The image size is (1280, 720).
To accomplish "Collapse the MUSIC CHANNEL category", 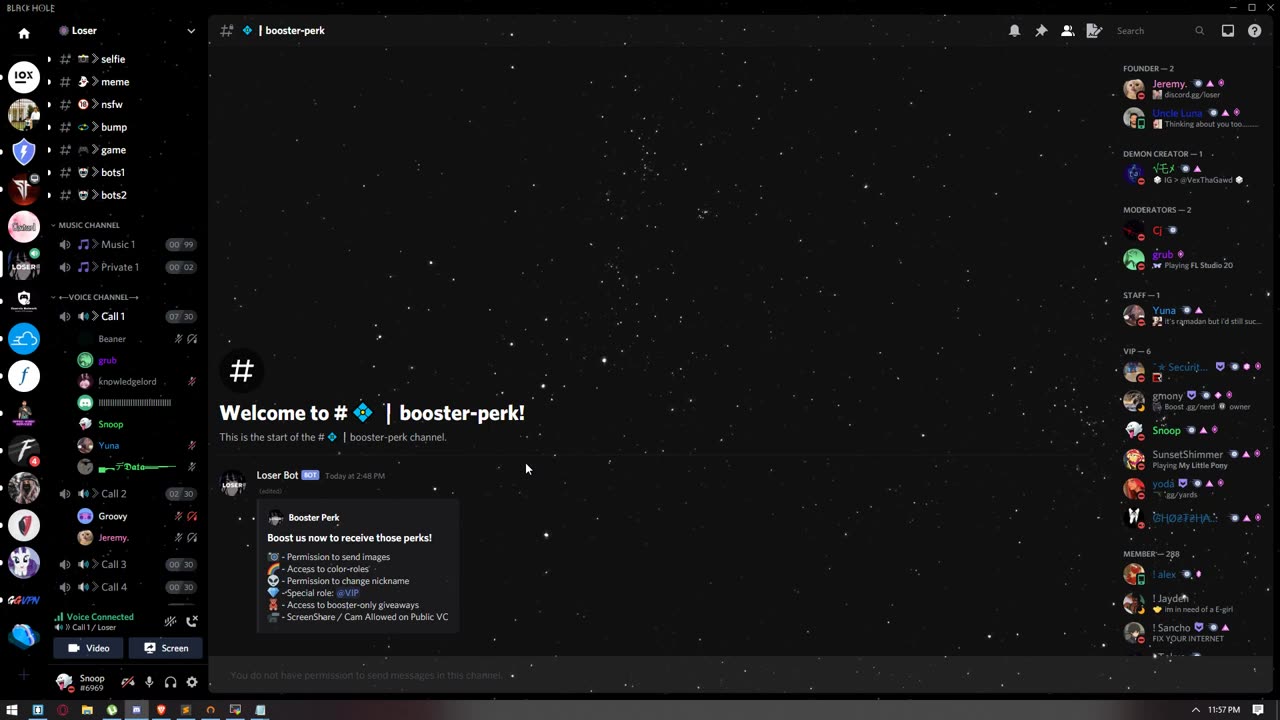I will [x=88, y=225].
